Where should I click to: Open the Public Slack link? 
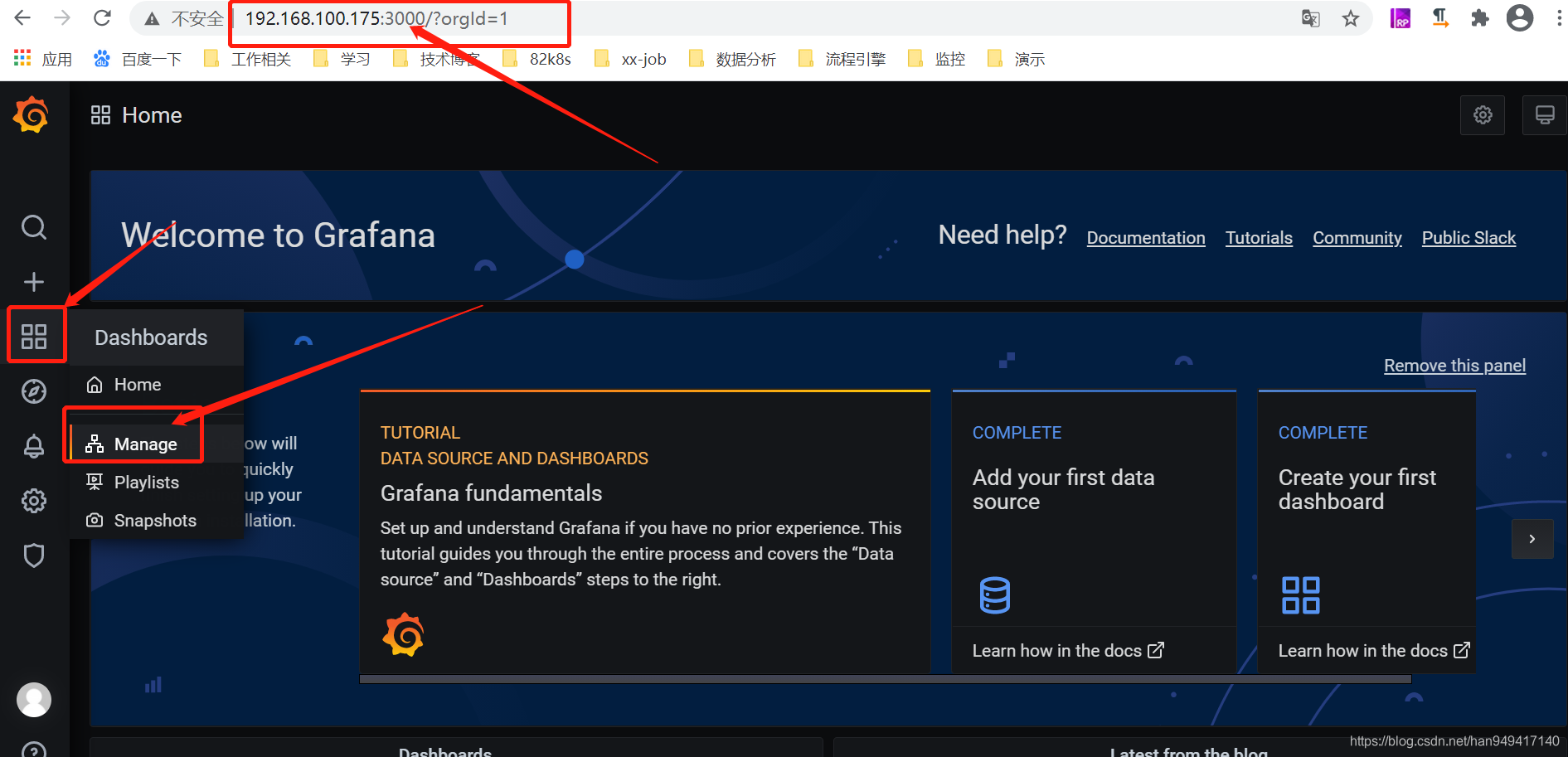point(1468,238)
